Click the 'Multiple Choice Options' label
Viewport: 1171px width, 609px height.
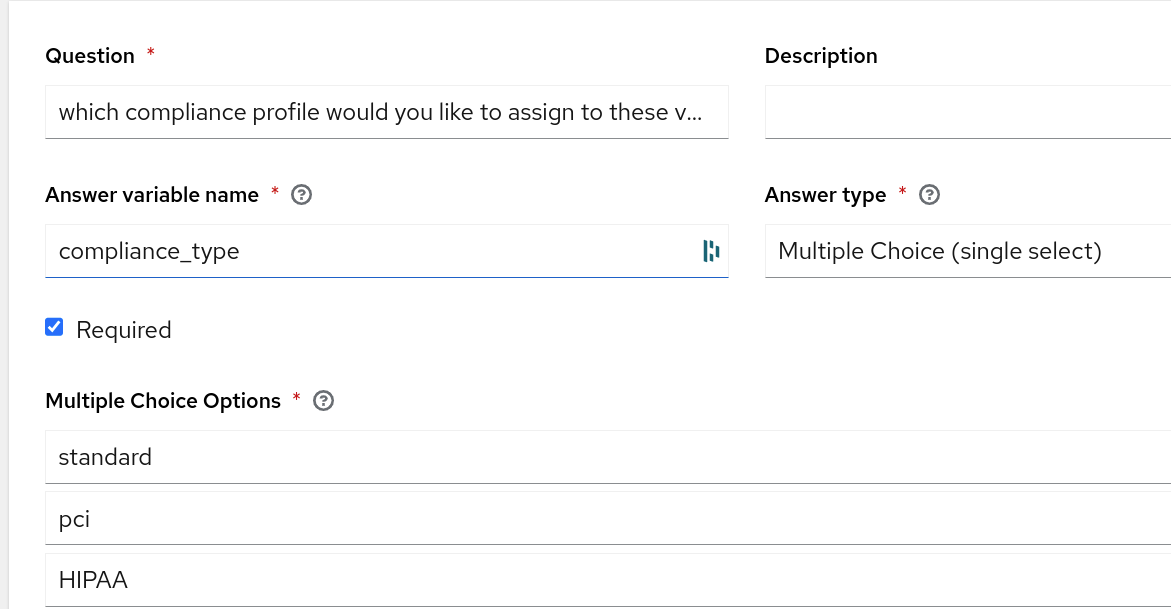pyautogui.click(x=163, y=401)
